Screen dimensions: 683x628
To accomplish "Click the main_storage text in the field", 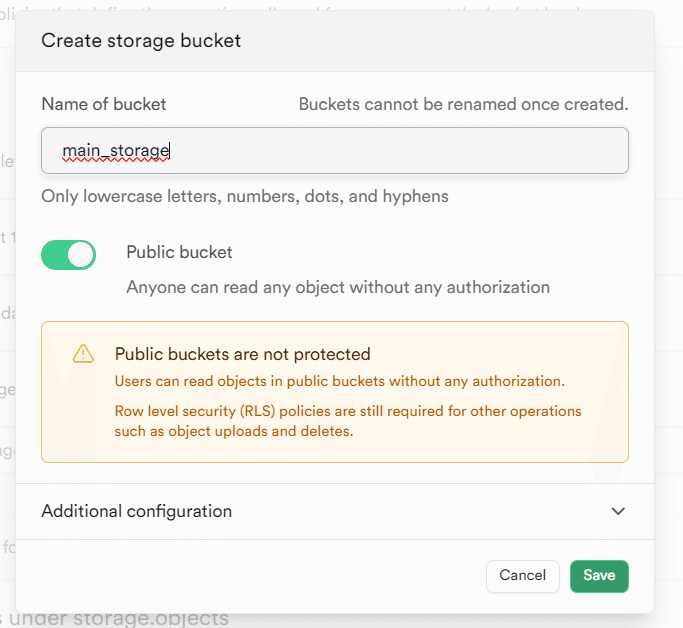I will tap(116, 151).
